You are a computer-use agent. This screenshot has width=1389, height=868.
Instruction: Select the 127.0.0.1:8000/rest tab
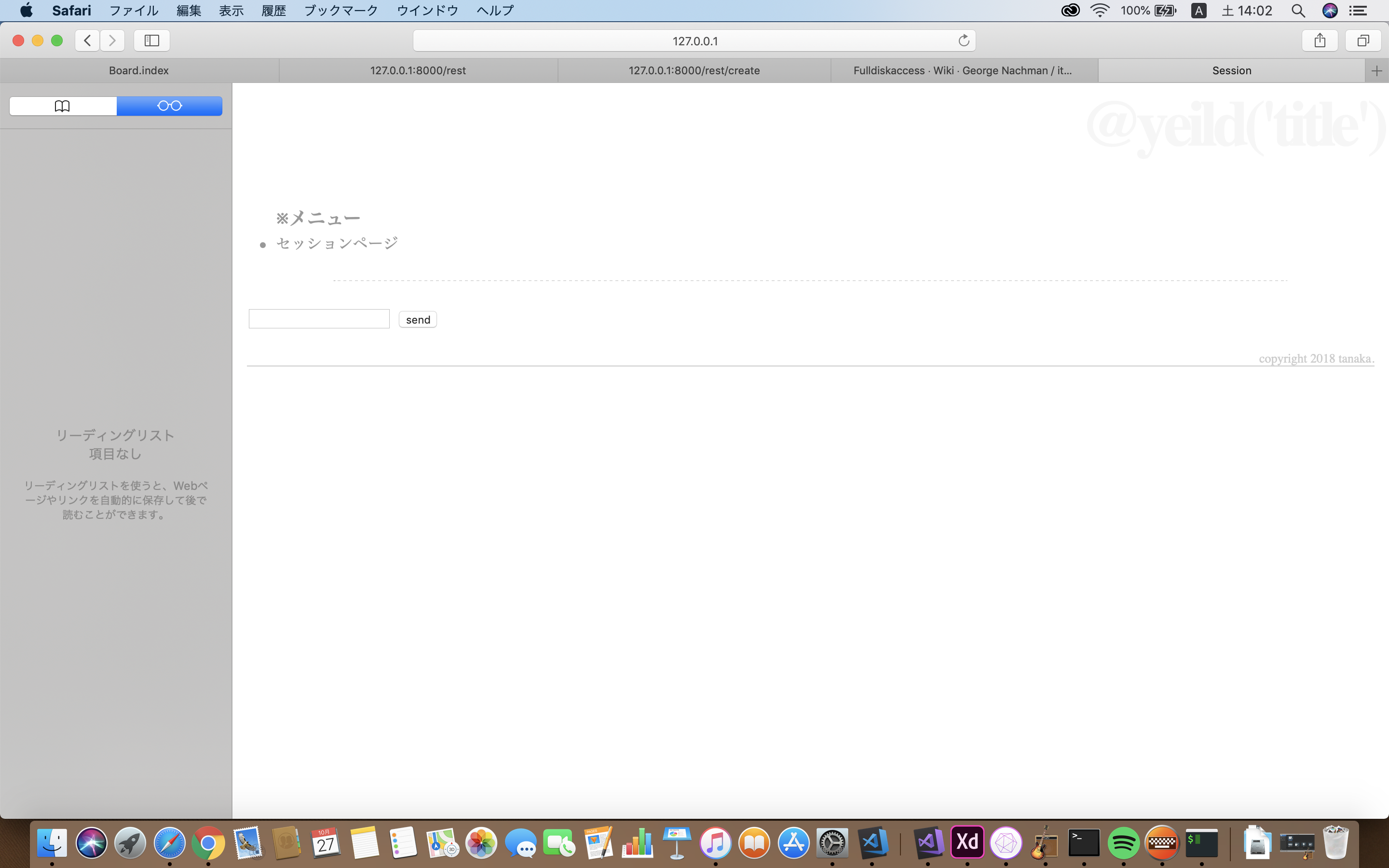point(418,70)
